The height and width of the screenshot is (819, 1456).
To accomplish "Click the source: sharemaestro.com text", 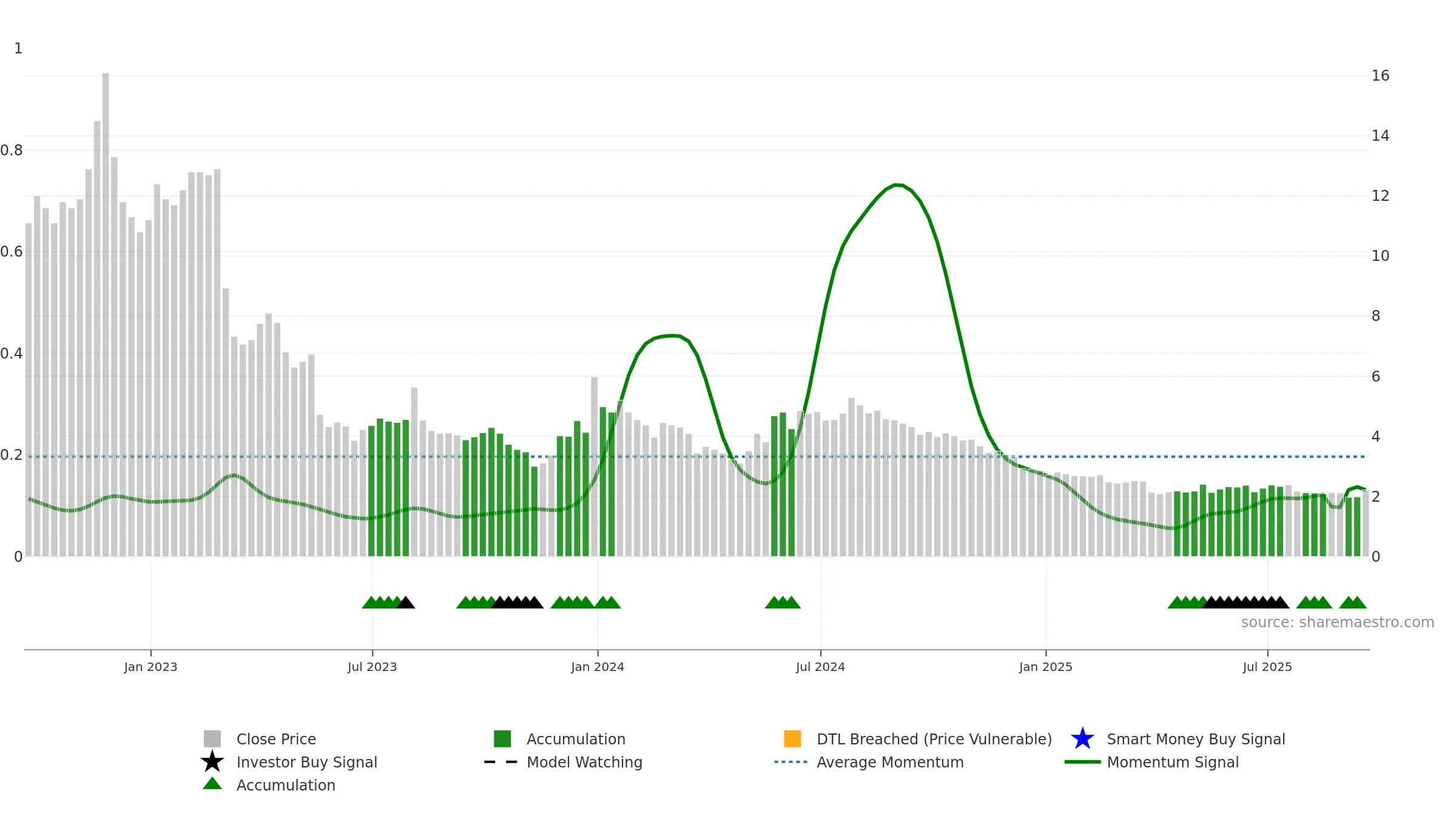I will pyautogui.click(x=1338, y=622).
